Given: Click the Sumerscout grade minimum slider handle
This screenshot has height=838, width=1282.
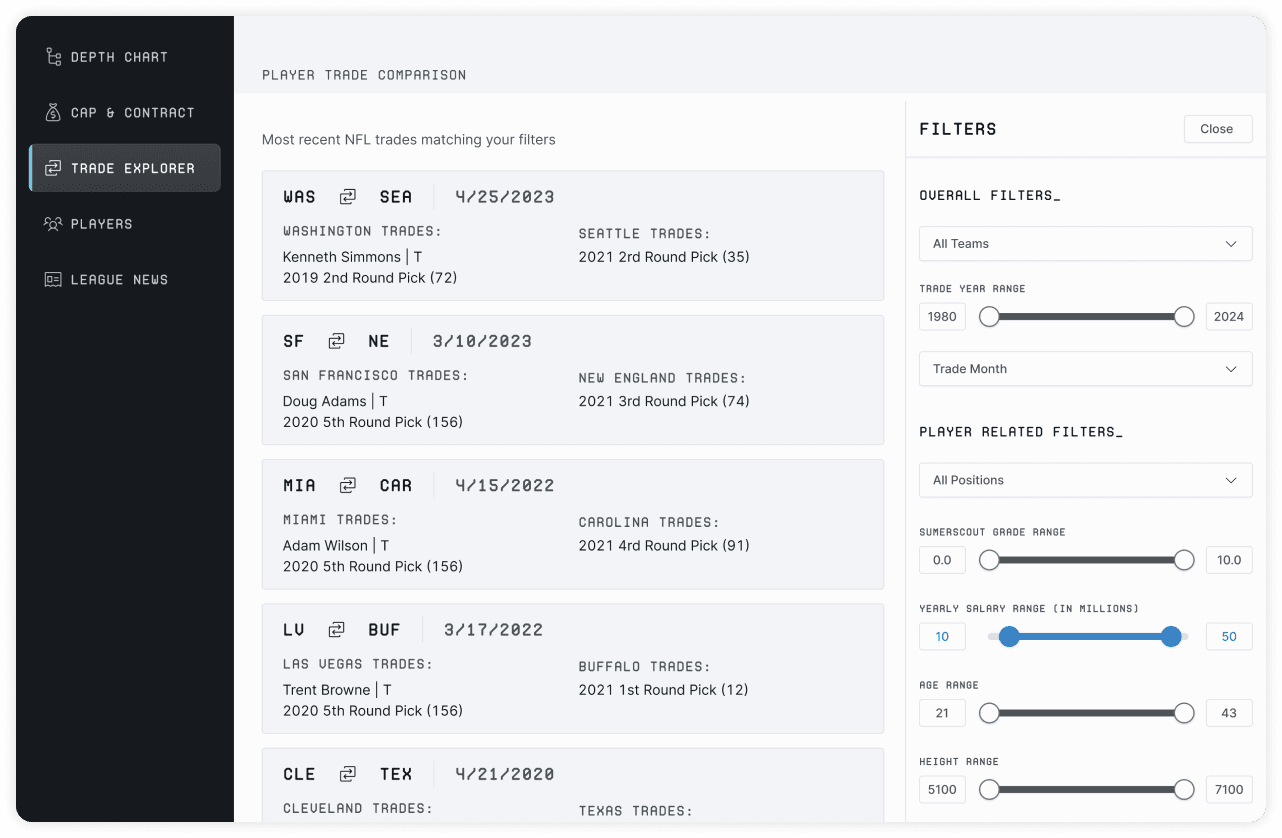Looking at the screenshot, I should (x=989, y=560).
